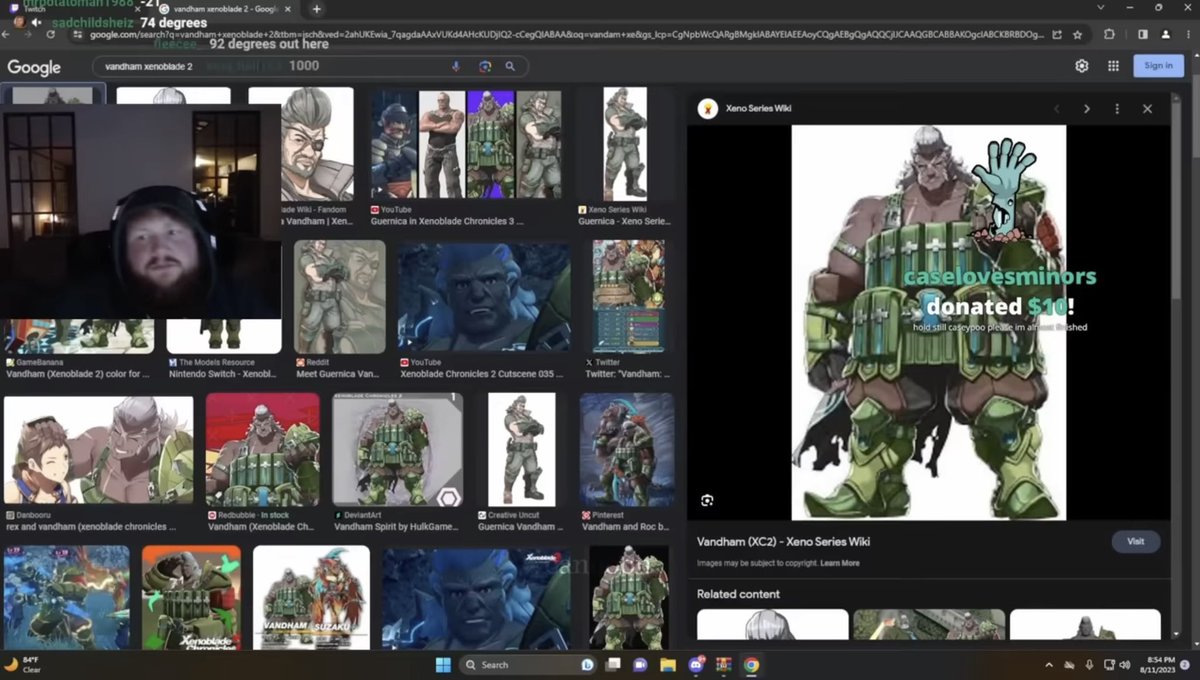Show previous image in preview panel

click(1057, 108)
